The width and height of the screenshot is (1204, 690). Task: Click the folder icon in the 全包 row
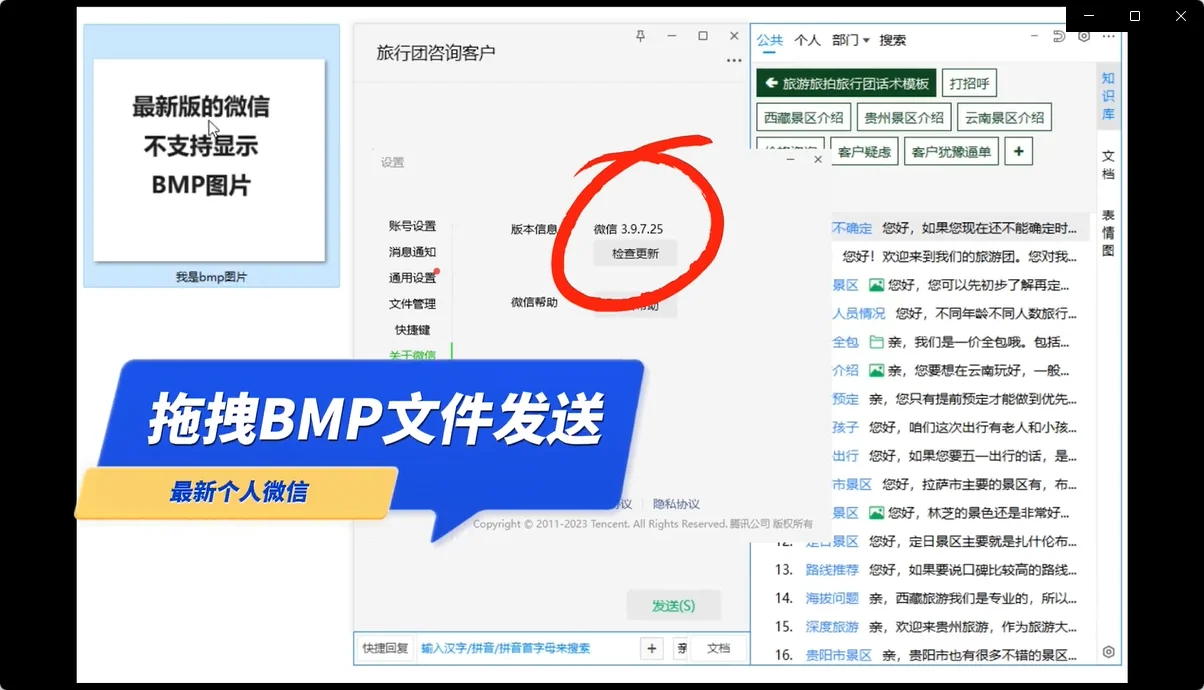[876, 342]
